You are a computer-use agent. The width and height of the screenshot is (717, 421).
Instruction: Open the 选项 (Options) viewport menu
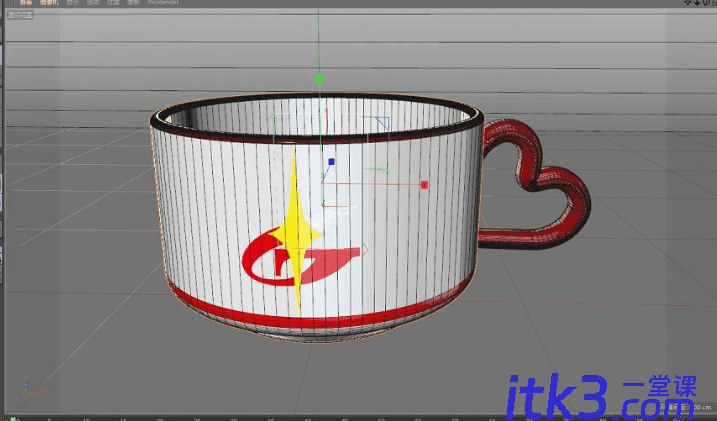click(x=93, y=2)
